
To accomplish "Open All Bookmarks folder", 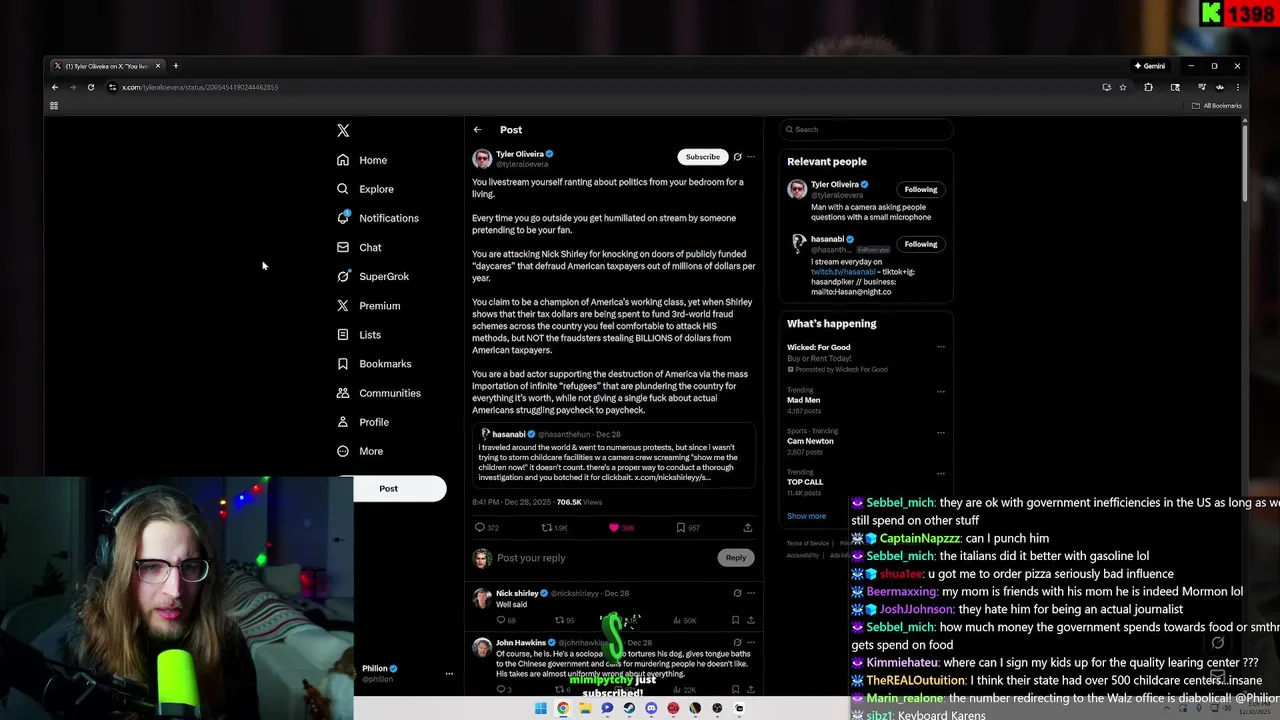I will (1217, 106).
